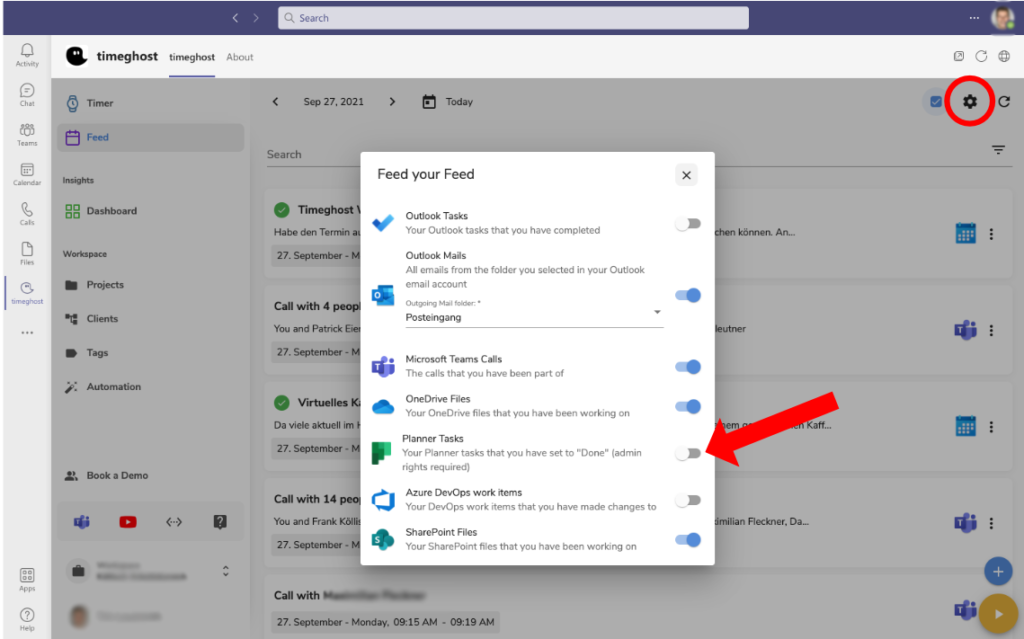
Task: Enable the Planner Tasks toggle
Action: point(688,453)
